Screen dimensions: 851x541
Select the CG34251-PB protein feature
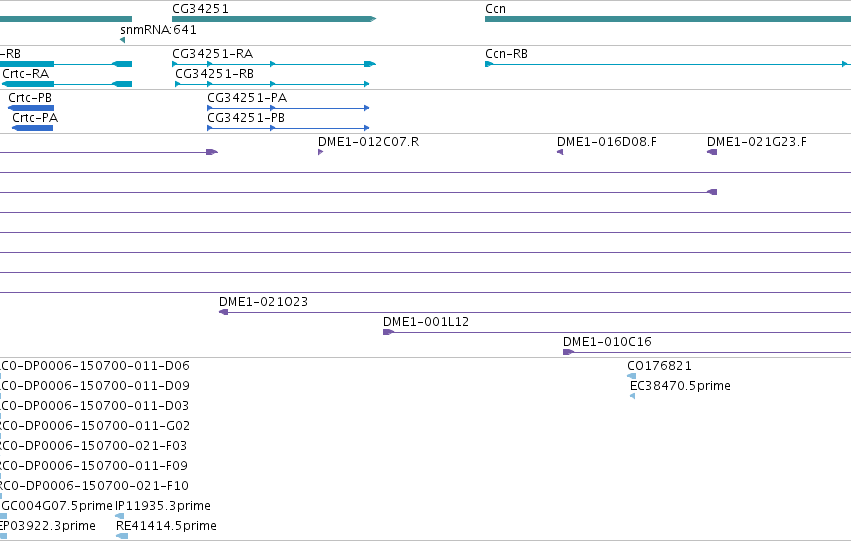click(x=288, y=128)
